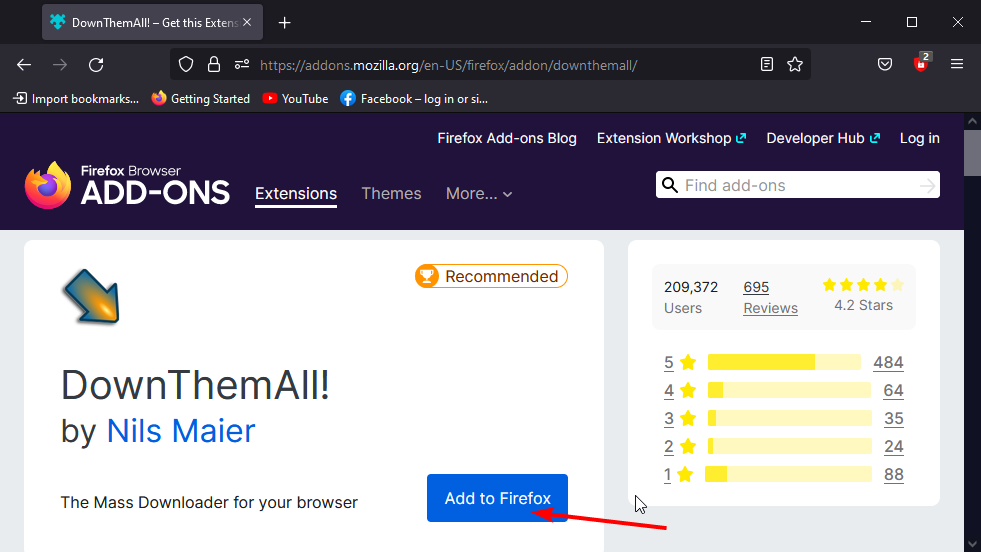Open Developer Hub link
The image size is (981, 552).
823,138
